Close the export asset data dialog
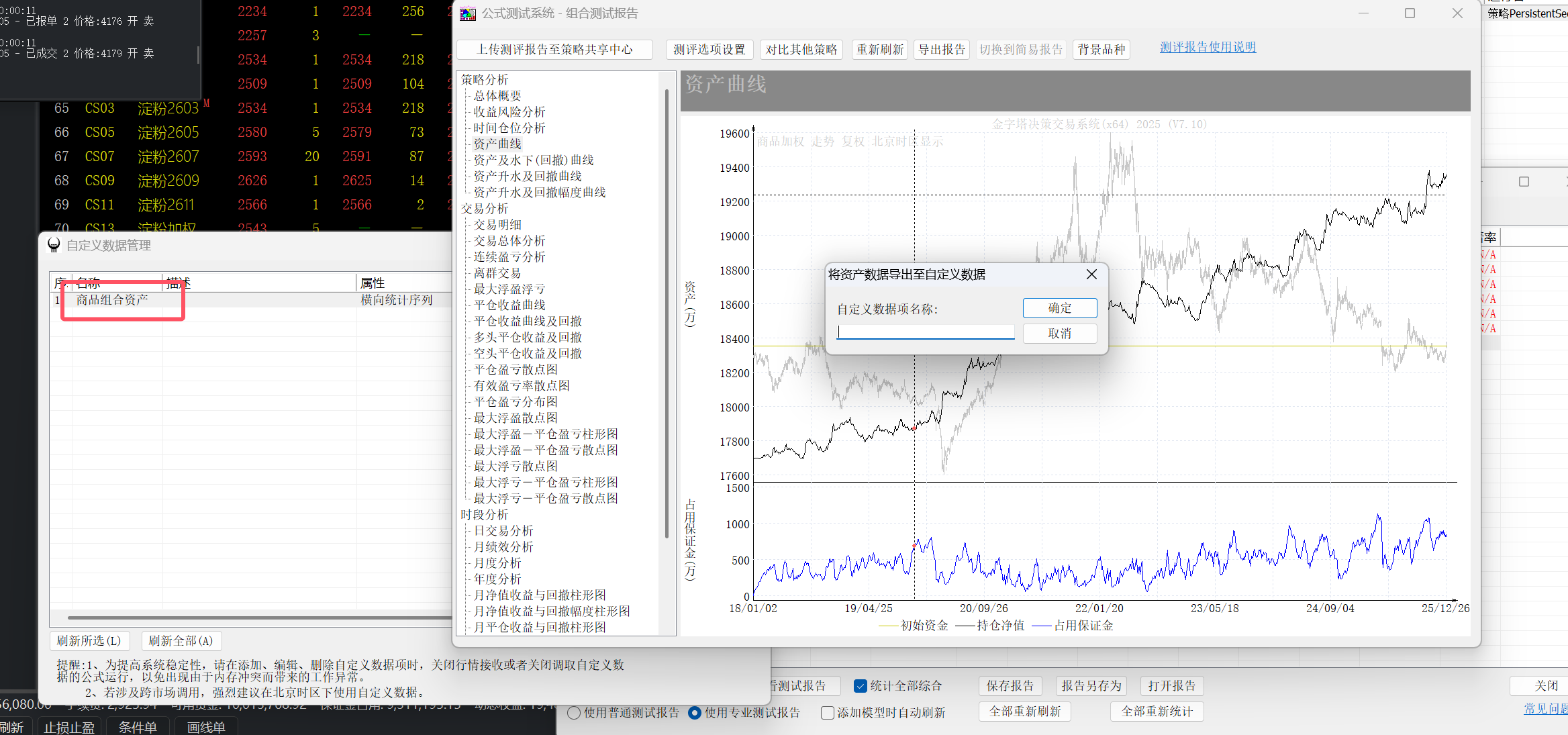This screenshot has height=735, width=1568. (1091, 275)
